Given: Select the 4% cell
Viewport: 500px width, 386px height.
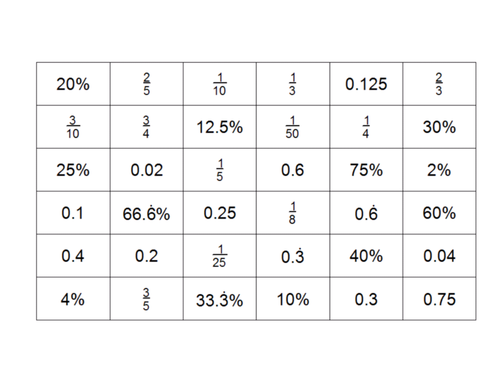Looking at the screenshot, I should click(x=73, y=299).
